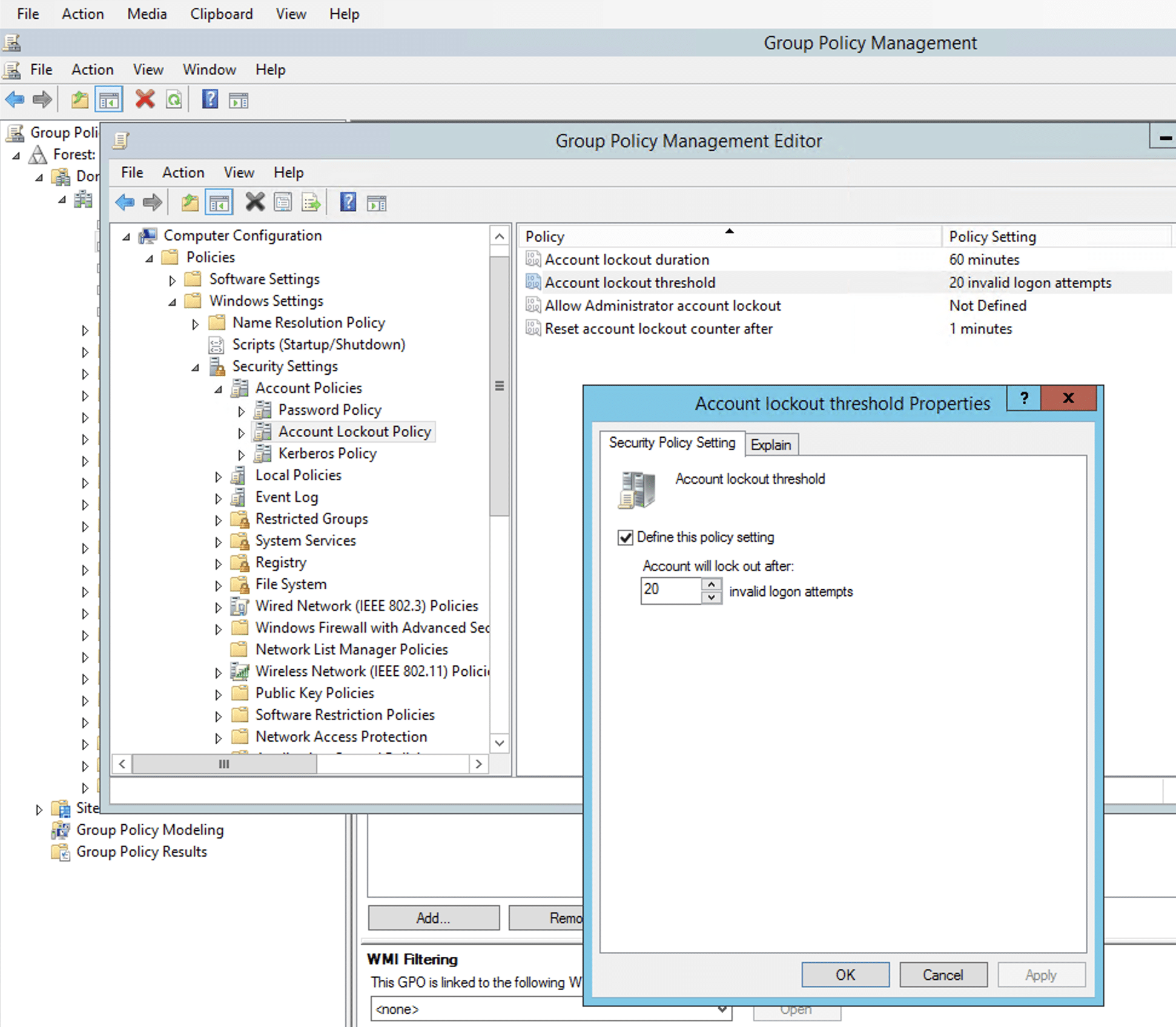1176x1027 pixels.
Task: Click the Delete X icon in Editor toolbar
Action: [x=255, y=202]
